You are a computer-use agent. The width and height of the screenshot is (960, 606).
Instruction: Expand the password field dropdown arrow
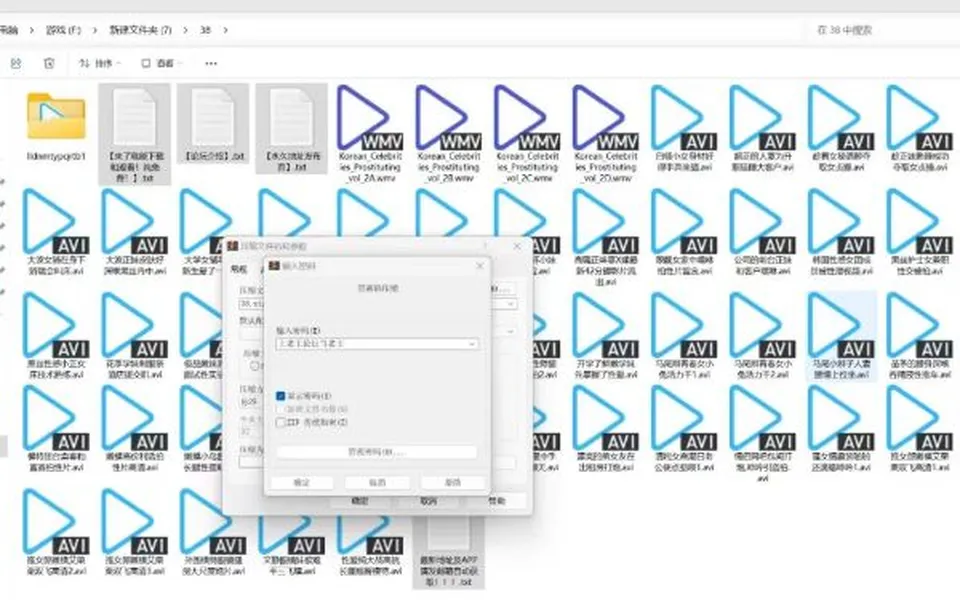point(471,344)
